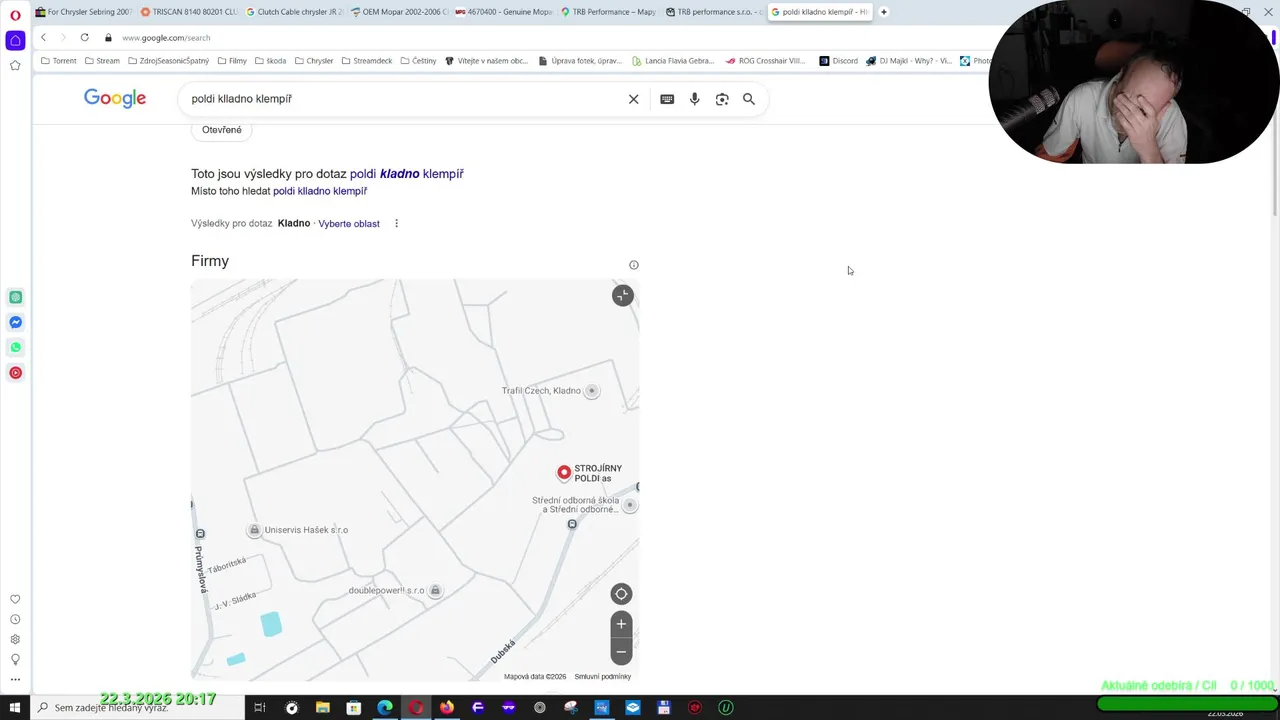Viewport: 1280px width, 720px height.
Task: Open Smluvní podmínky map link
Action: click(603, 677)
